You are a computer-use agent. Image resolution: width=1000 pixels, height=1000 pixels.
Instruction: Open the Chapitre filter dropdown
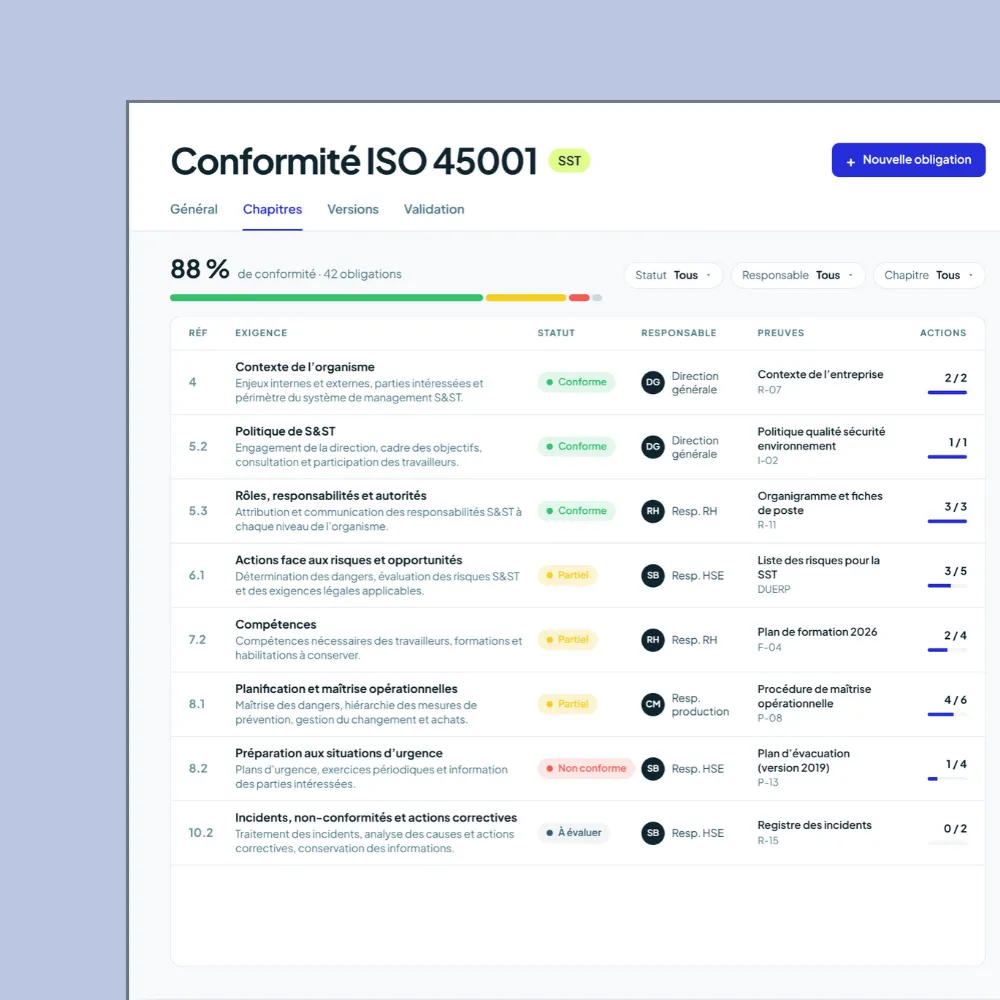(x=929, y=276)
